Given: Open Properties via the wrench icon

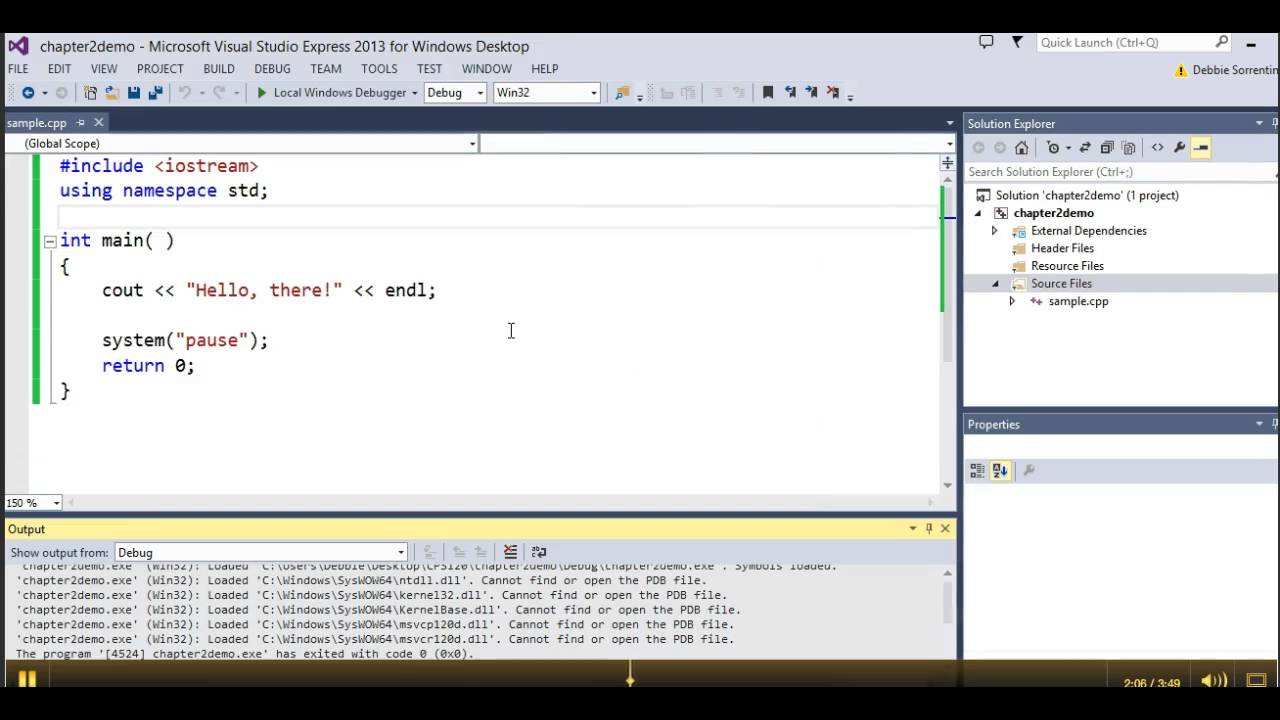Looking at the screenshot, I should click(x=1180, y=148).
